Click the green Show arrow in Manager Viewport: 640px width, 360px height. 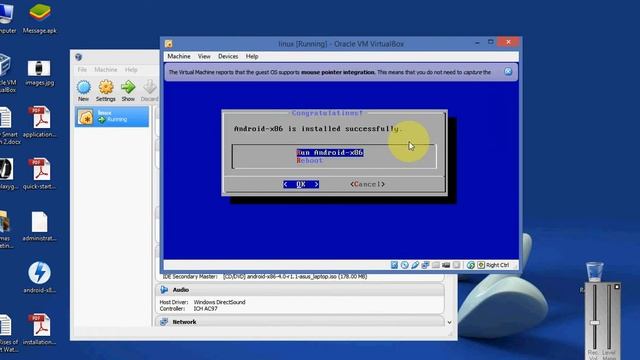128,91
